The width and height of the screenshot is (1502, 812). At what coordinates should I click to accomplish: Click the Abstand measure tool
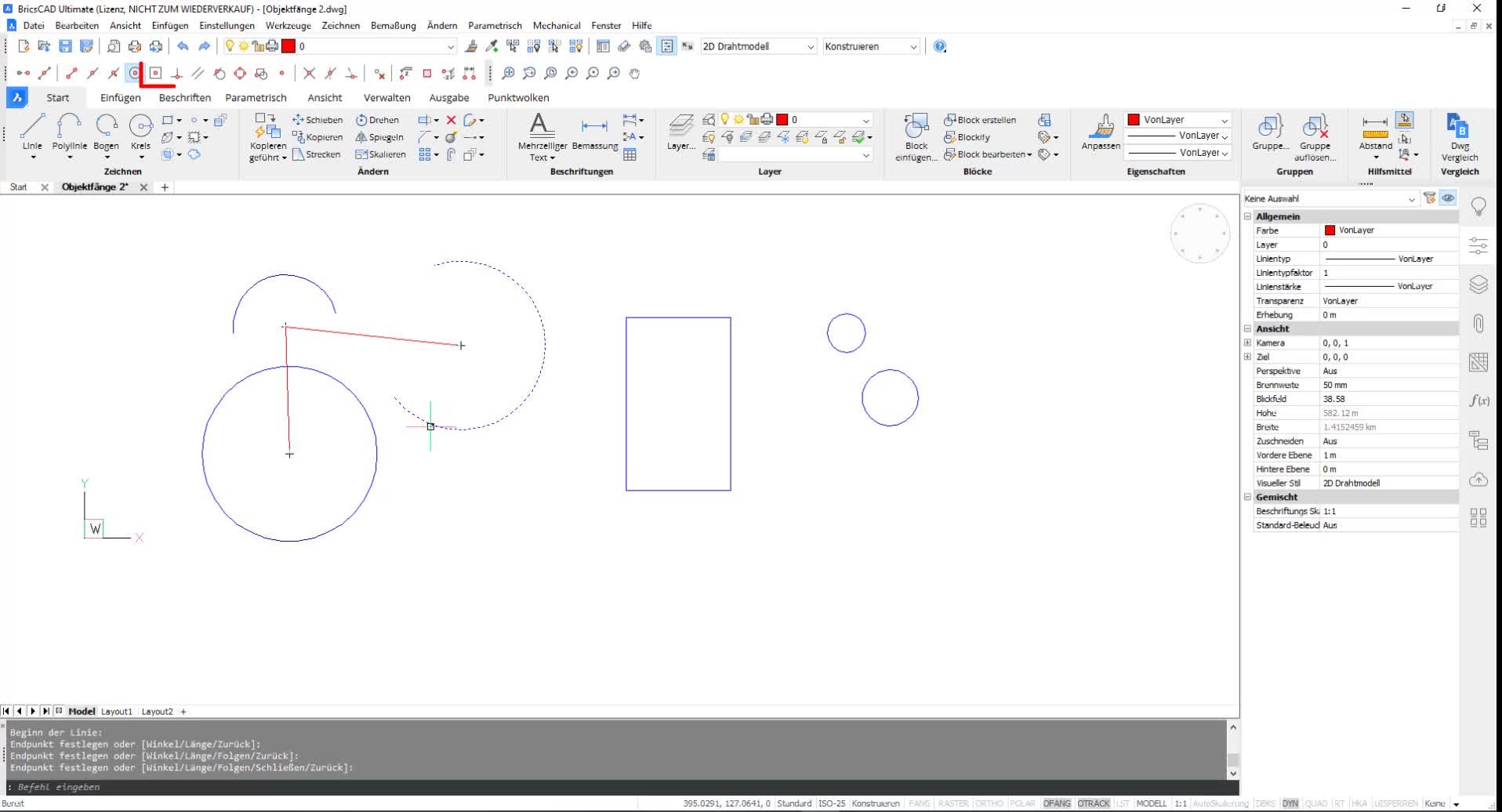point(1375,132)
